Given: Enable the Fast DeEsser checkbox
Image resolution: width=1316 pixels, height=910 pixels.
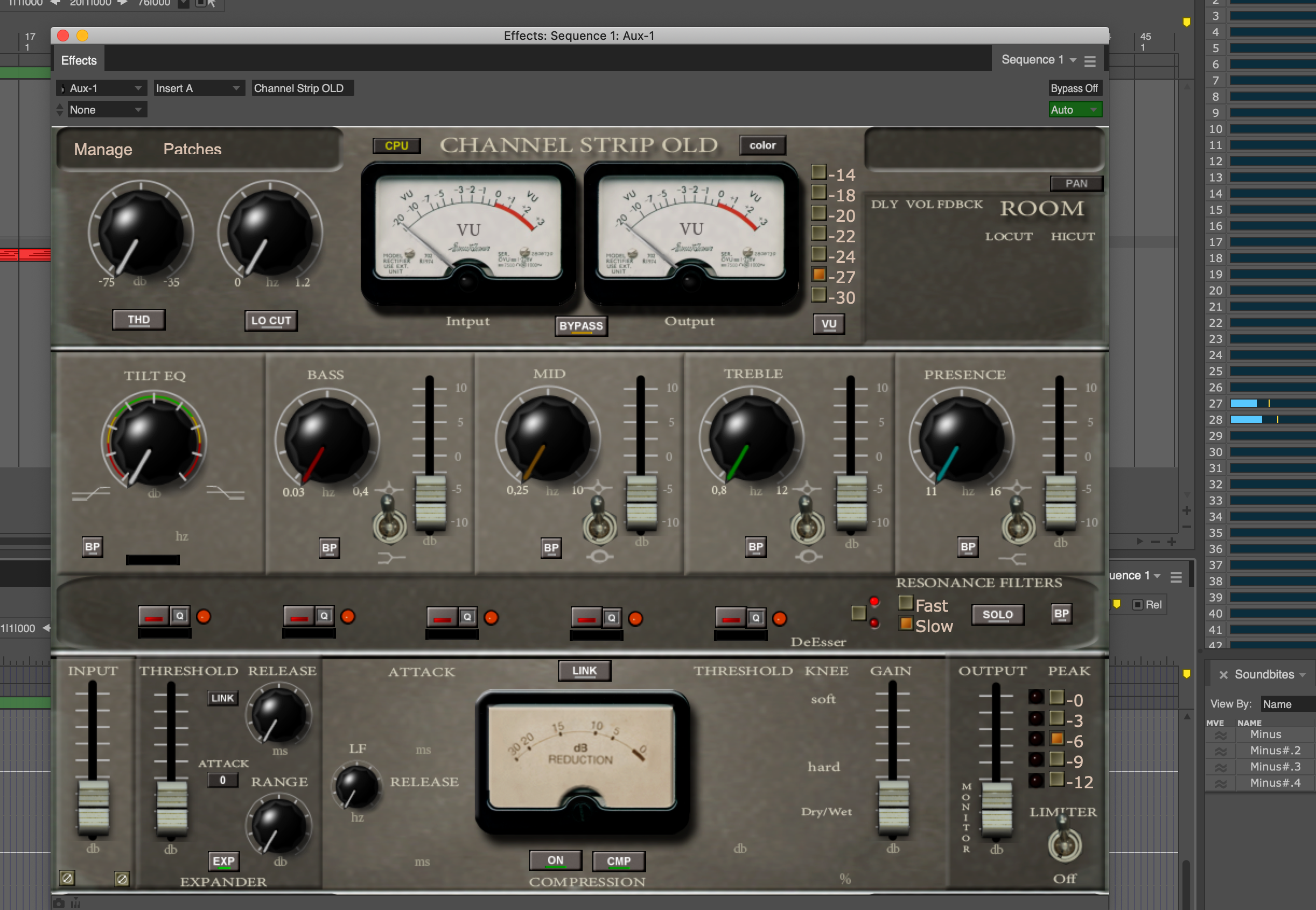Looking at the screenshot, I should [906, 603].
